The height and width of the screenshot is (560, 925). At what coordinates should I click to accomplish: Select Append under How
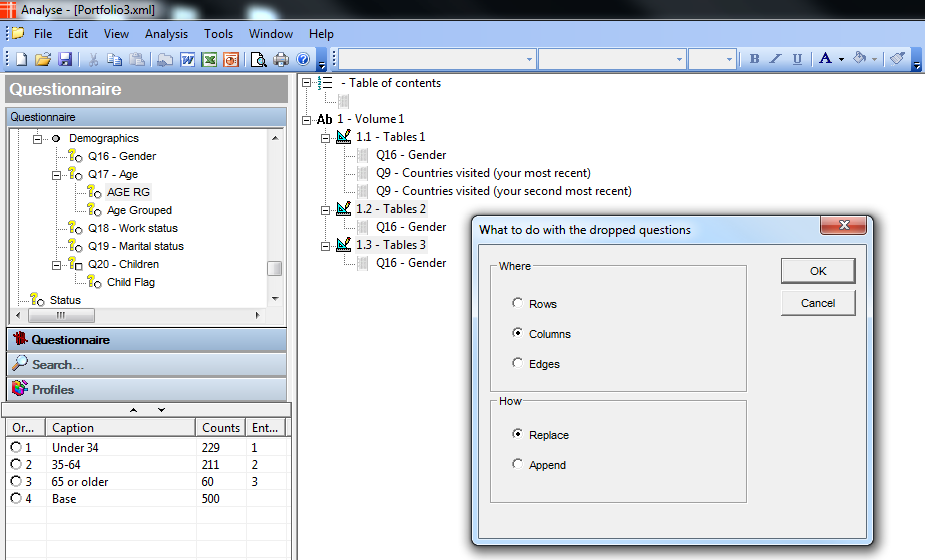click(x=517, y=464)
